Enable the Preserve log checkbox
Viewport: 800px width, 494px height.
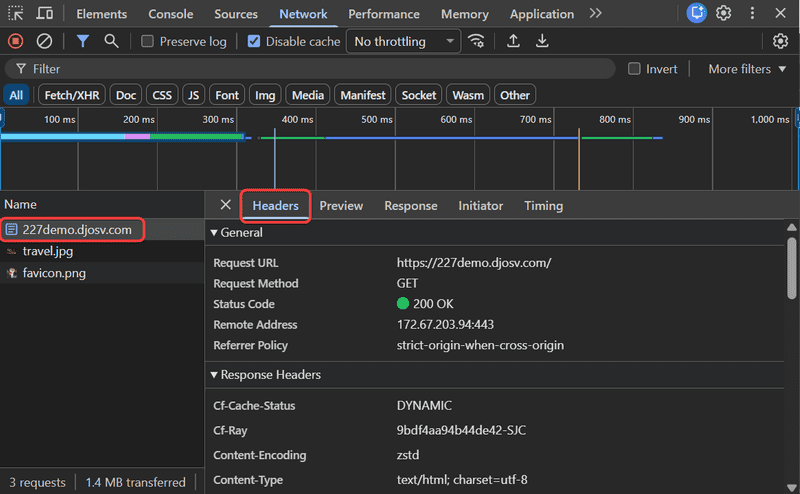tap(148, 41)
